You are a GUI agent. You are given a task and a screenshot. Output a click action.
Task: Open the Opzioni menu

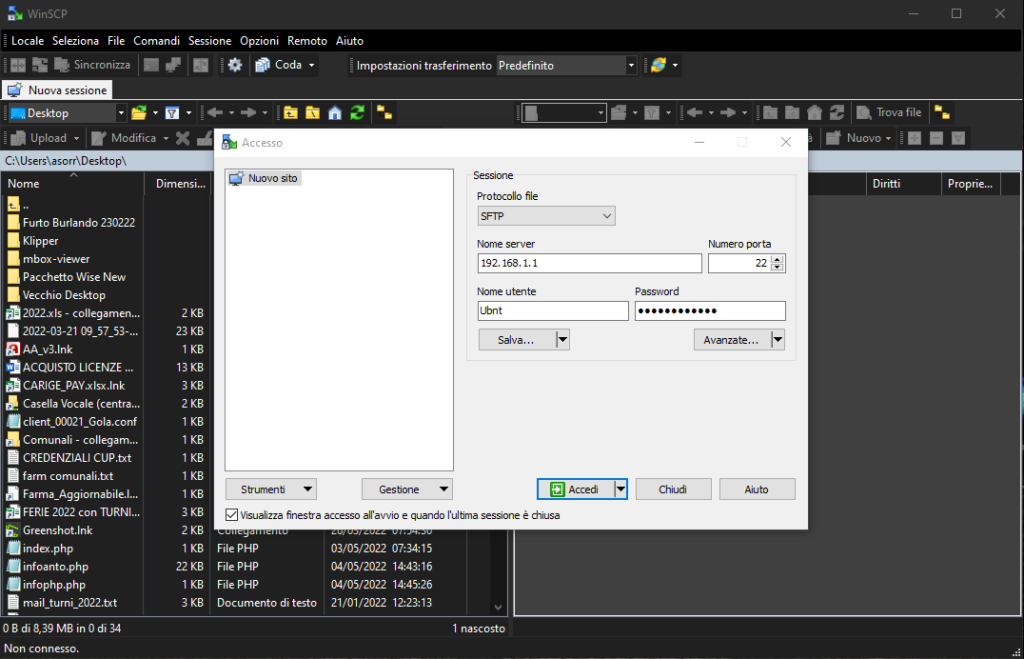coord(259,40)
